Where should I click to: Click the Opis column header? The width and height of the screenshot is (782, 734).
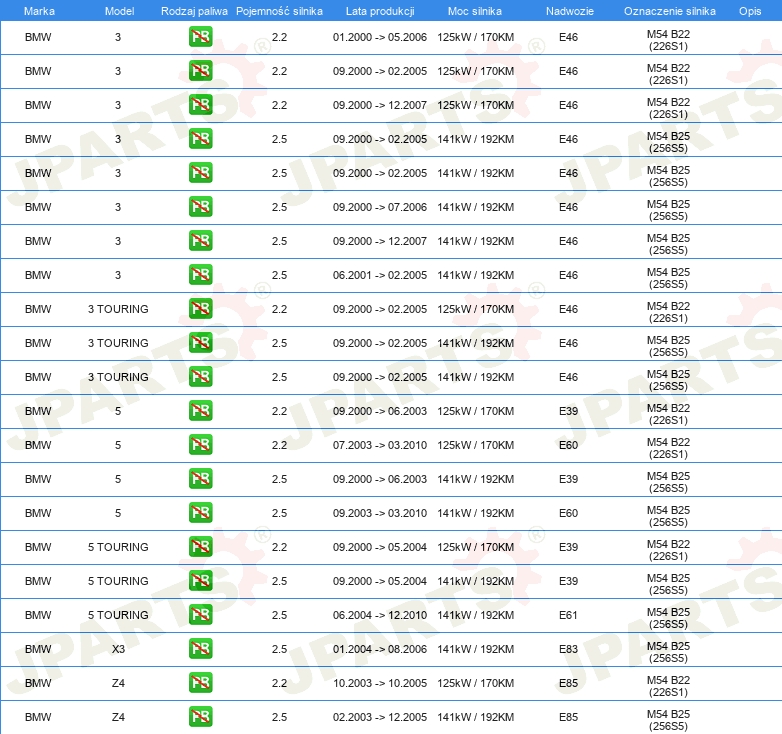(x=750, y=11)
